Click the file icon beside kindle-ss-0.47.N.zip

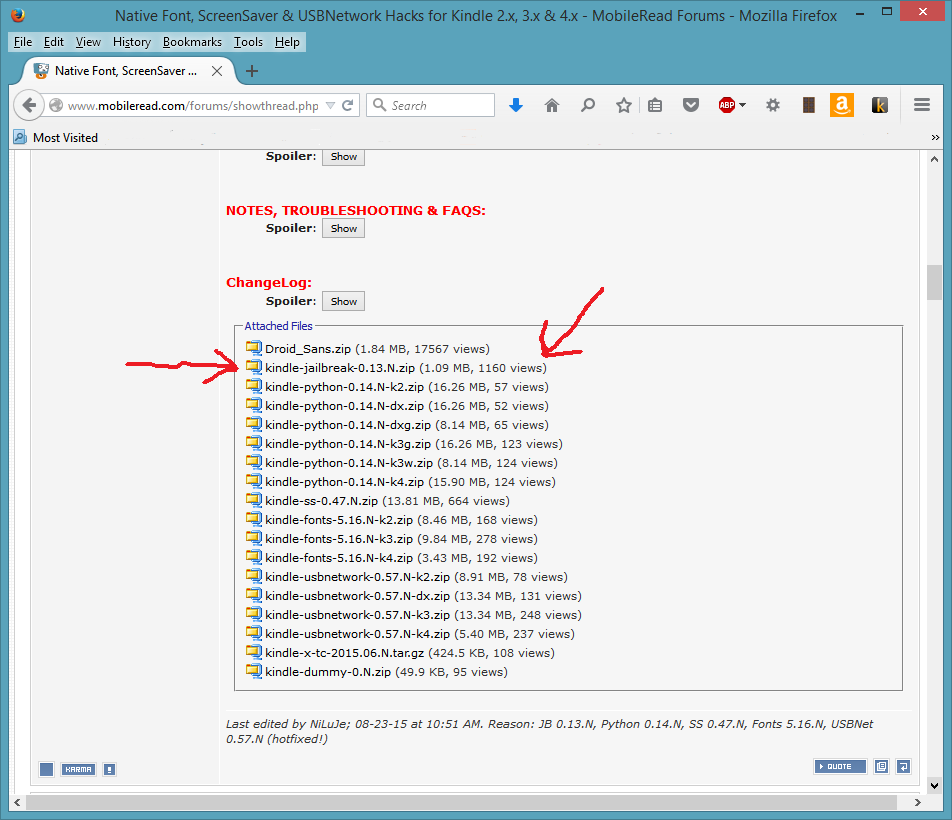(x=254, y=500)
